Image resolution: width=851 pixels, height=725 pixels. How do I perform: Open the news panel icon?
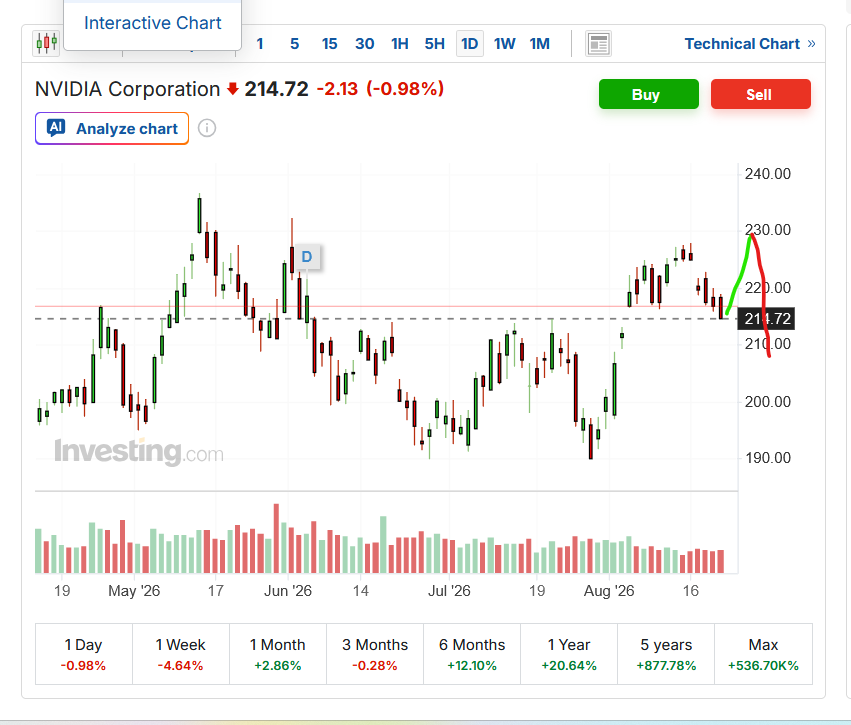coord(598,43)
